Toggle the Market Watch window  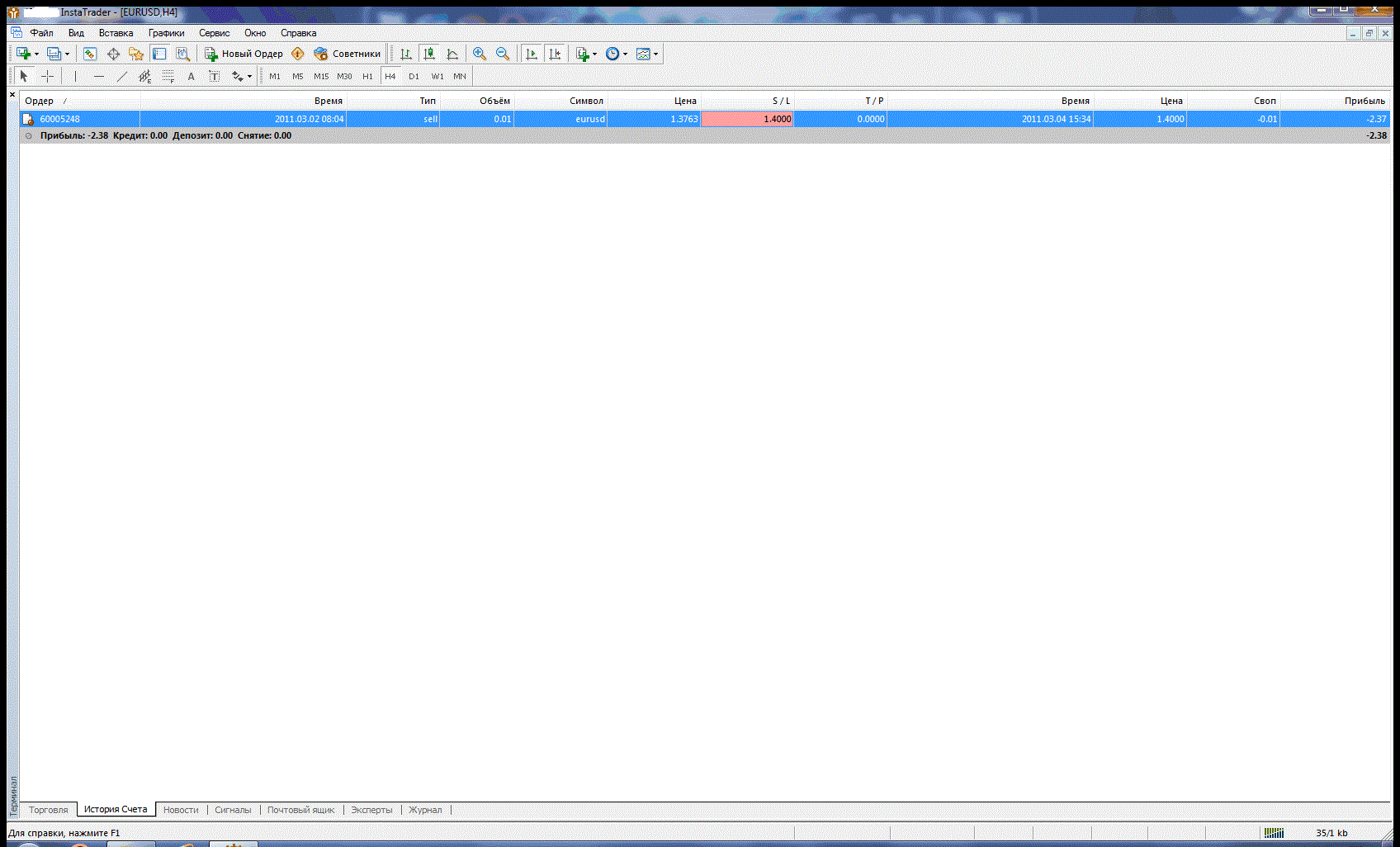pos(90,54)
